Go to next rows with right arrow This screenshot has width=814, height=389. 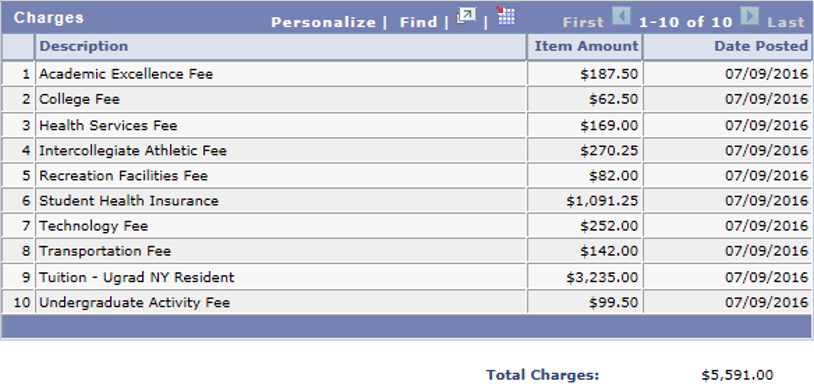pos(749,16)
